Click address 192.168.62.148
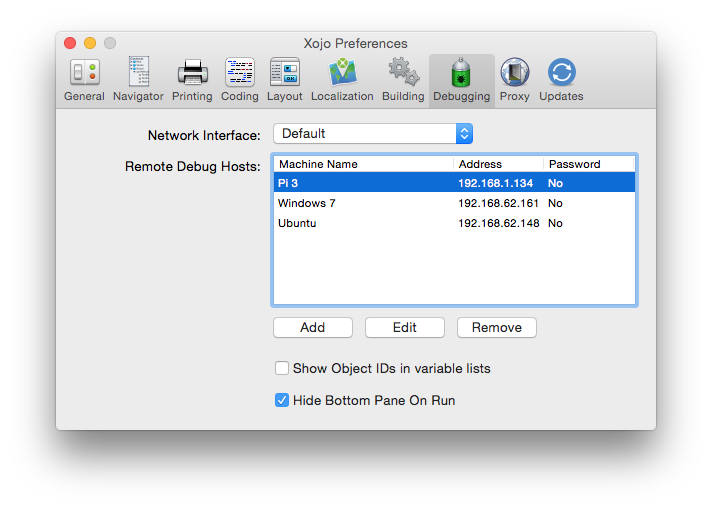 click(499, 223)
